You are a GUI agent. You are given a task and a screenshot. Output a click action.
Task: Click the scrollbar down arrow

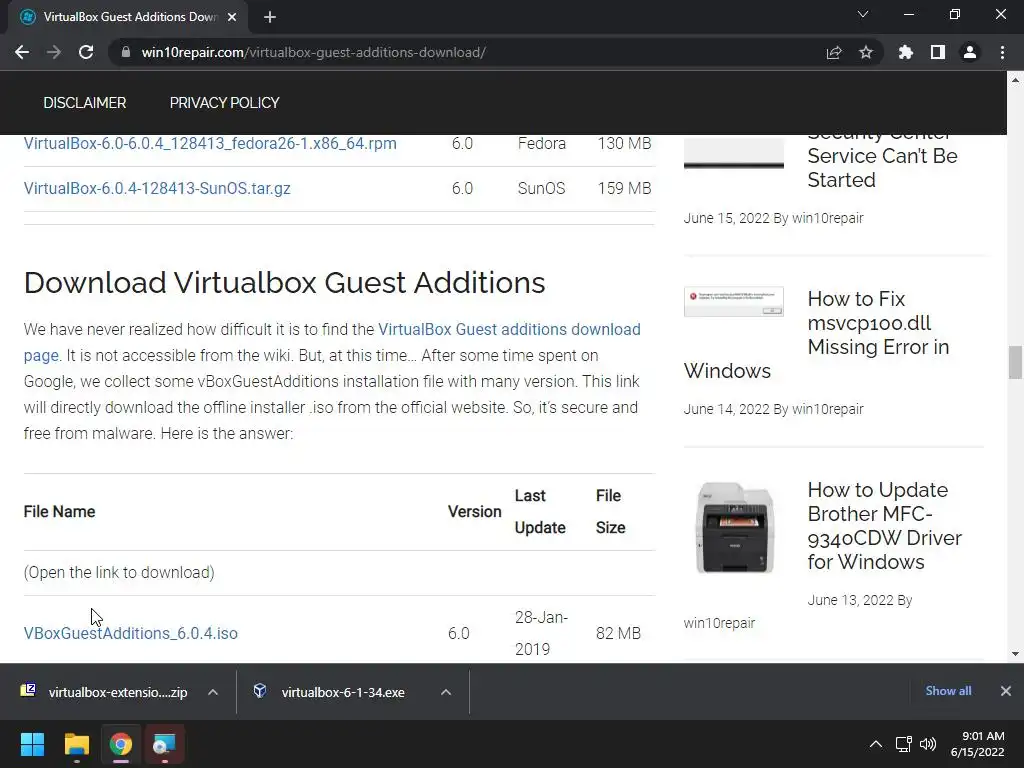pyautogui.click(x=1015, y=654)
